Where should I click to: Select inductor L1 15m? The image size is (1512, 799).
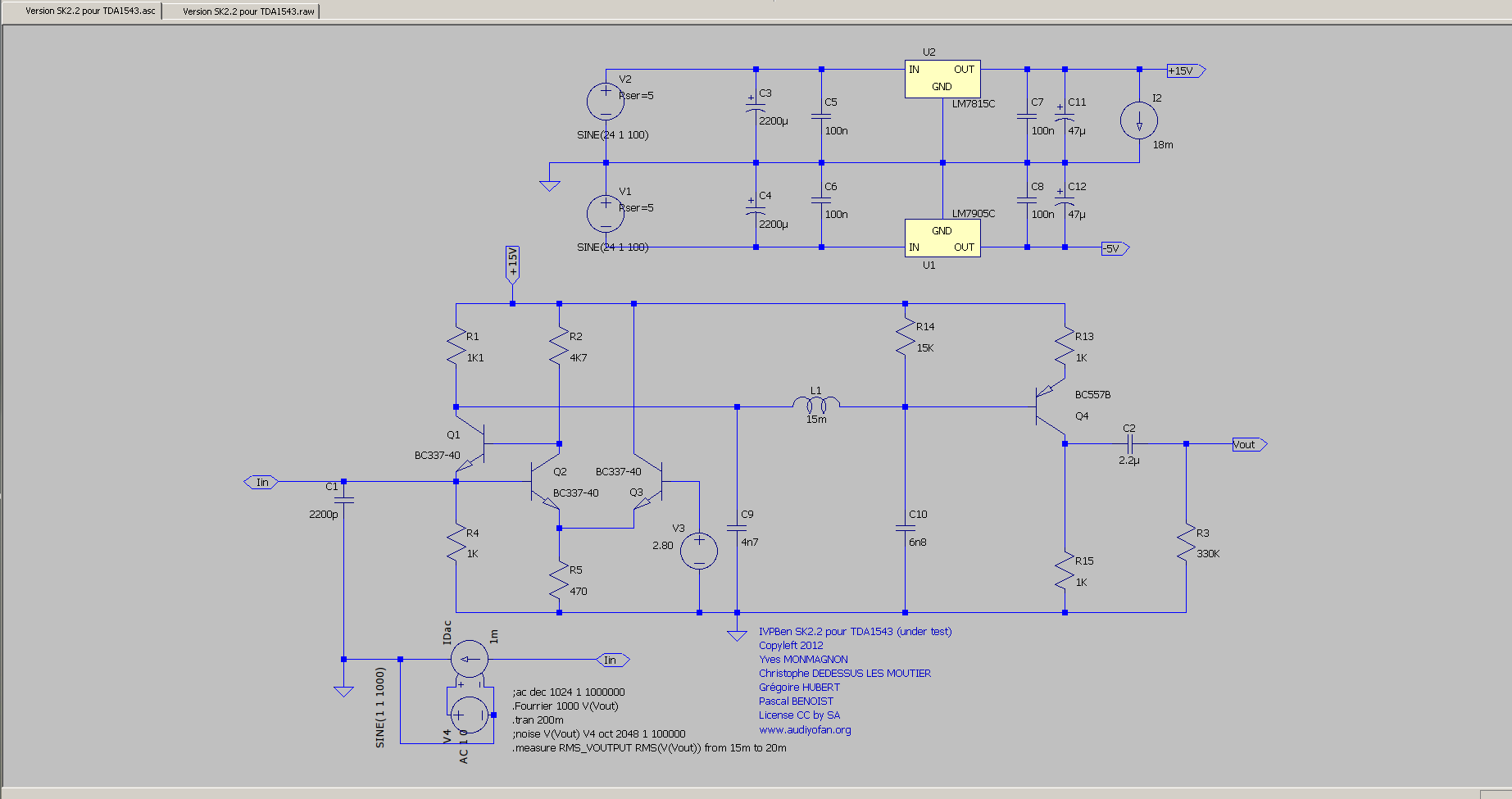click(x=816, y=405)
